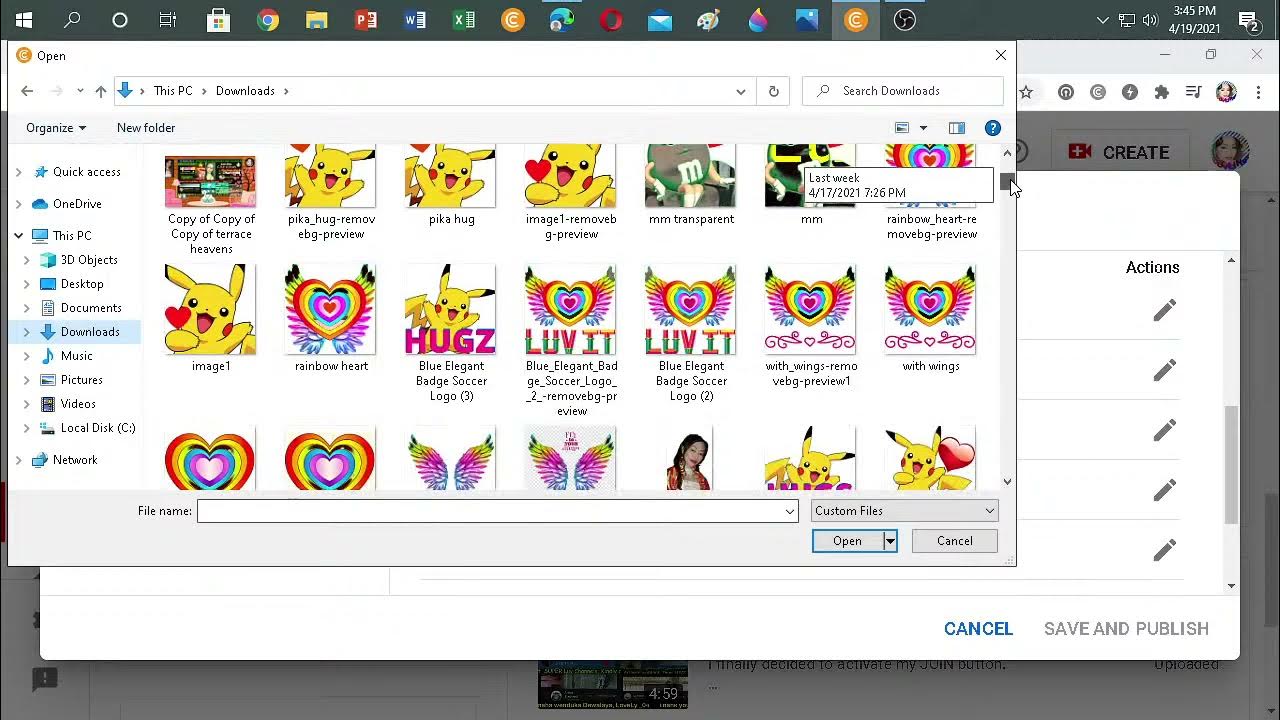Expand the Network tree node
The width and height of the screenshot is (1280, 720).
(18, 460)
